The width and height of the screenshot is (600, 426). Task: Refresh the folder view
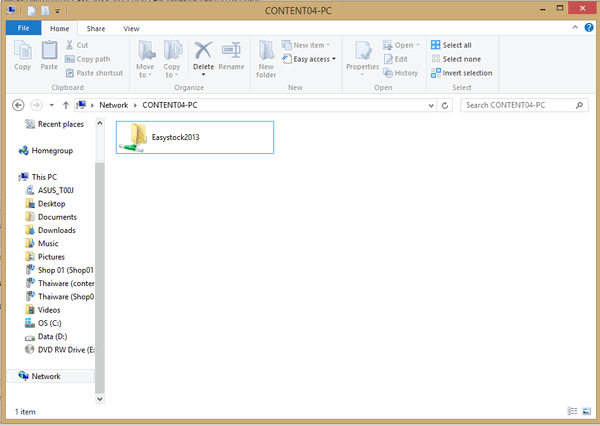445,105
